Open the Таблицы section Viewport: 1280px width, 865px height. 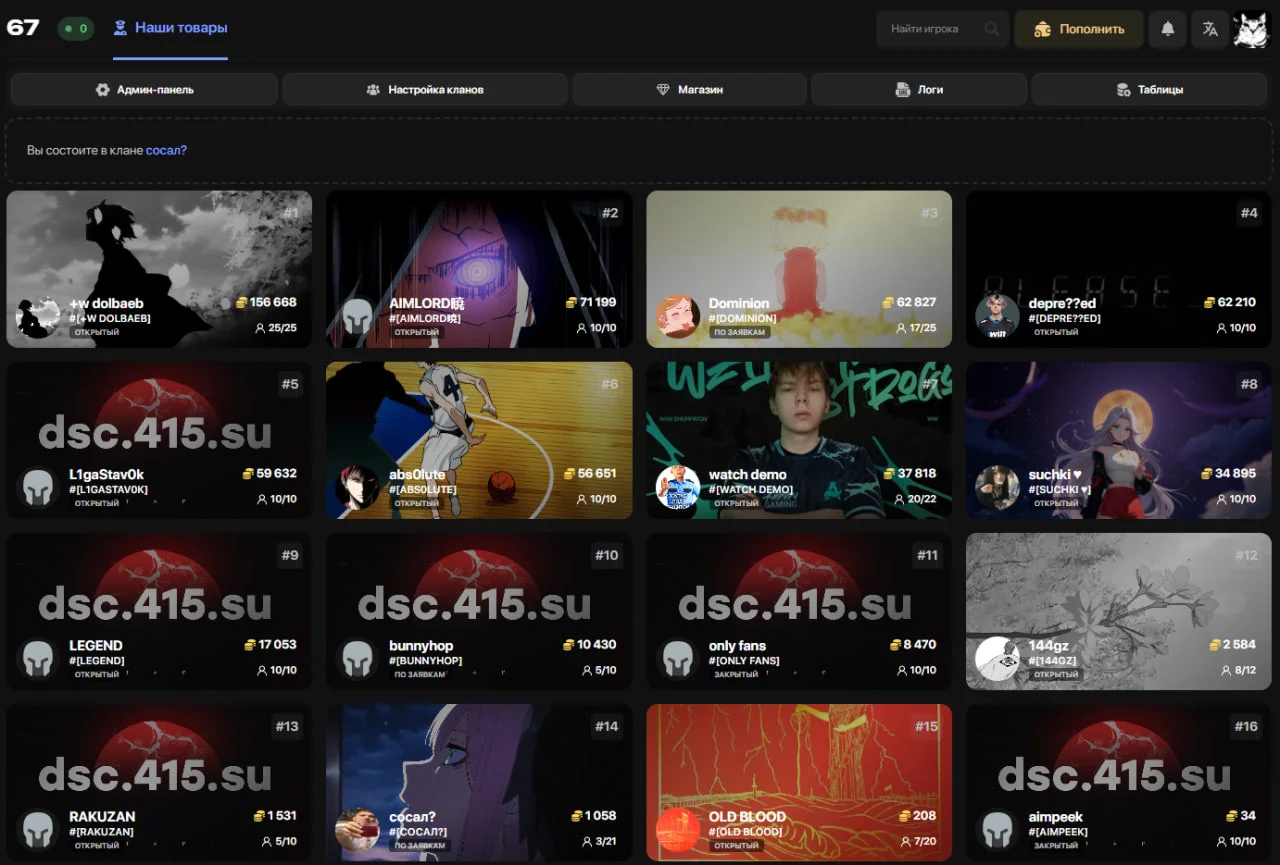pyautogui.click(x=1150, y=89)
